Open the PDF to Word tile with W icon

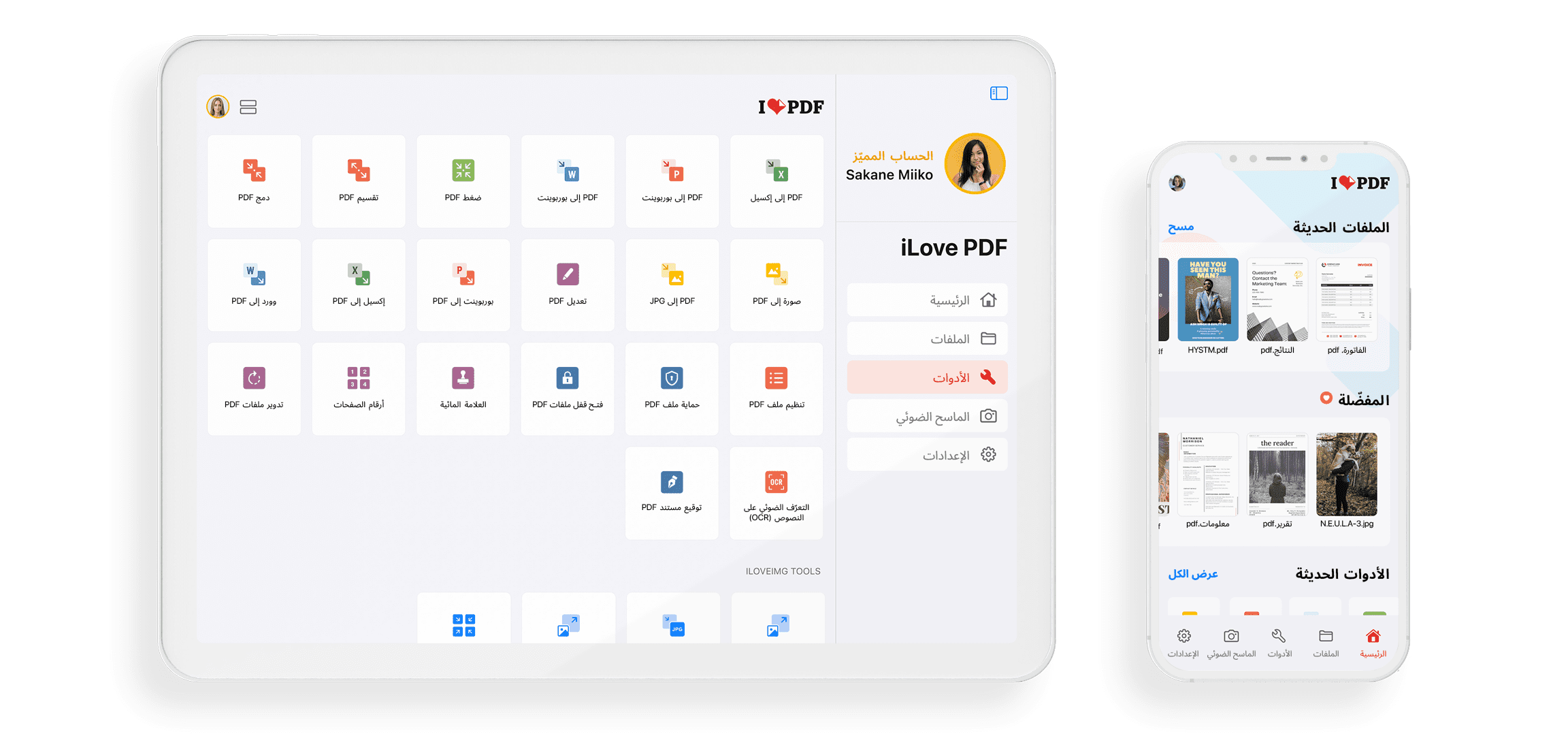pyautogui.click(x=568, y=181)
